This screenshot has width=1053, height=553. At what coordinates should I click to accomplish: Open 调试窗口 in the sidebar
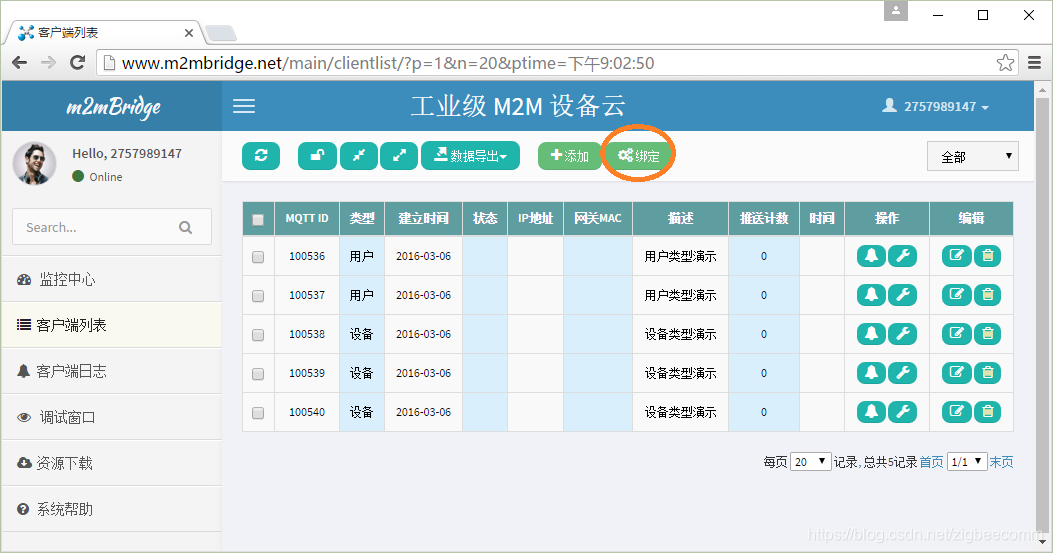click(x=111, y=417)
